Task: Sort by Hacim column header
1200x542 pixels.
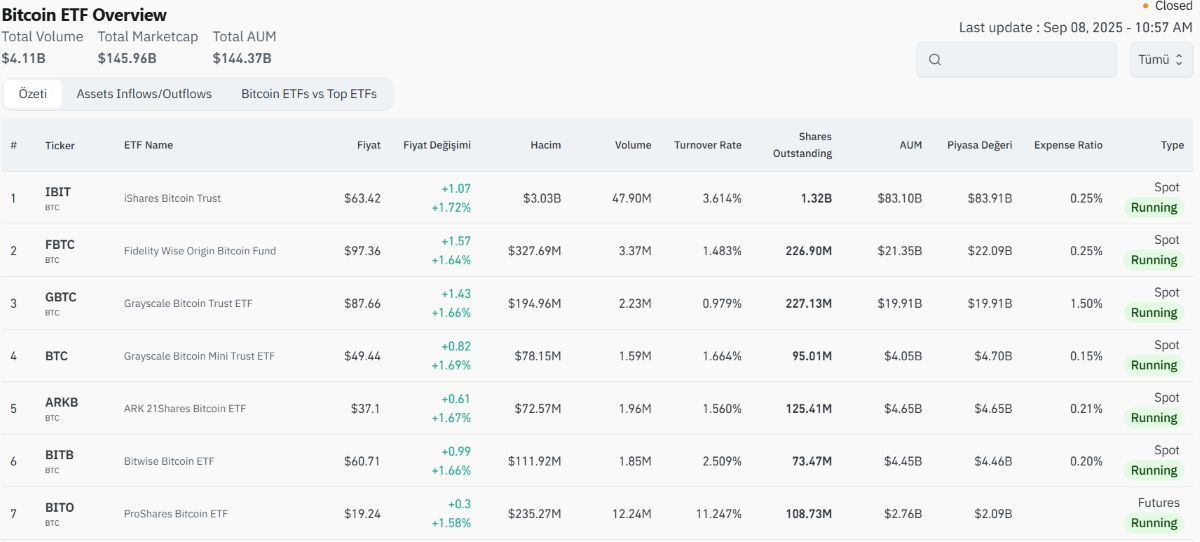Action: pos(546,145)
